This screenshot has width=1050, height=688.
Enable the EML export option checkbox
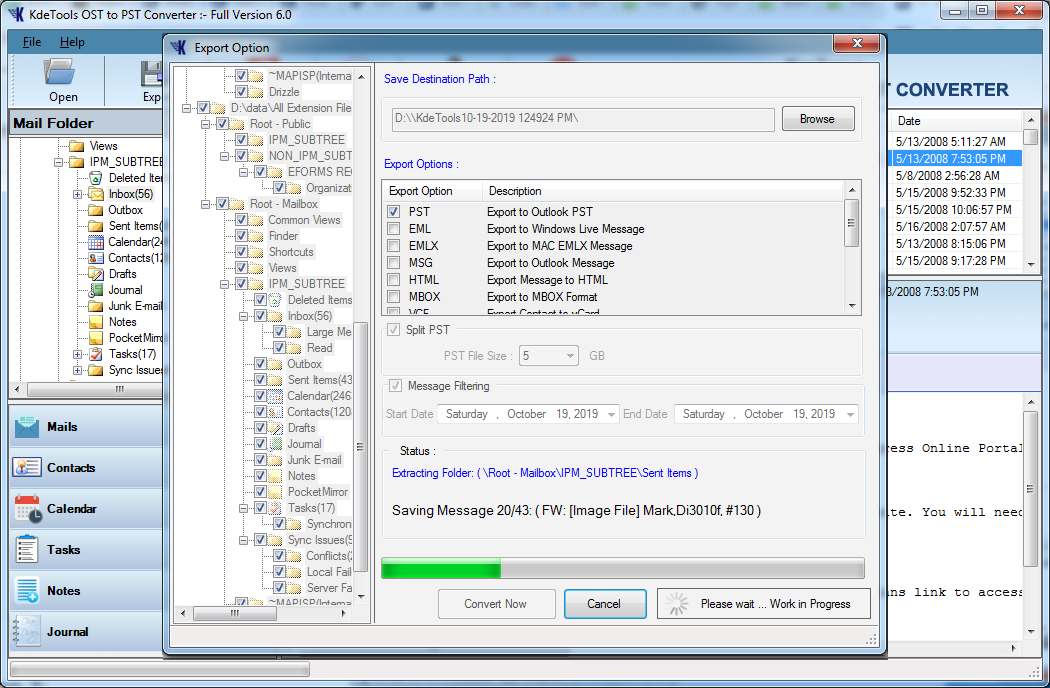click(x=394, y=229)
